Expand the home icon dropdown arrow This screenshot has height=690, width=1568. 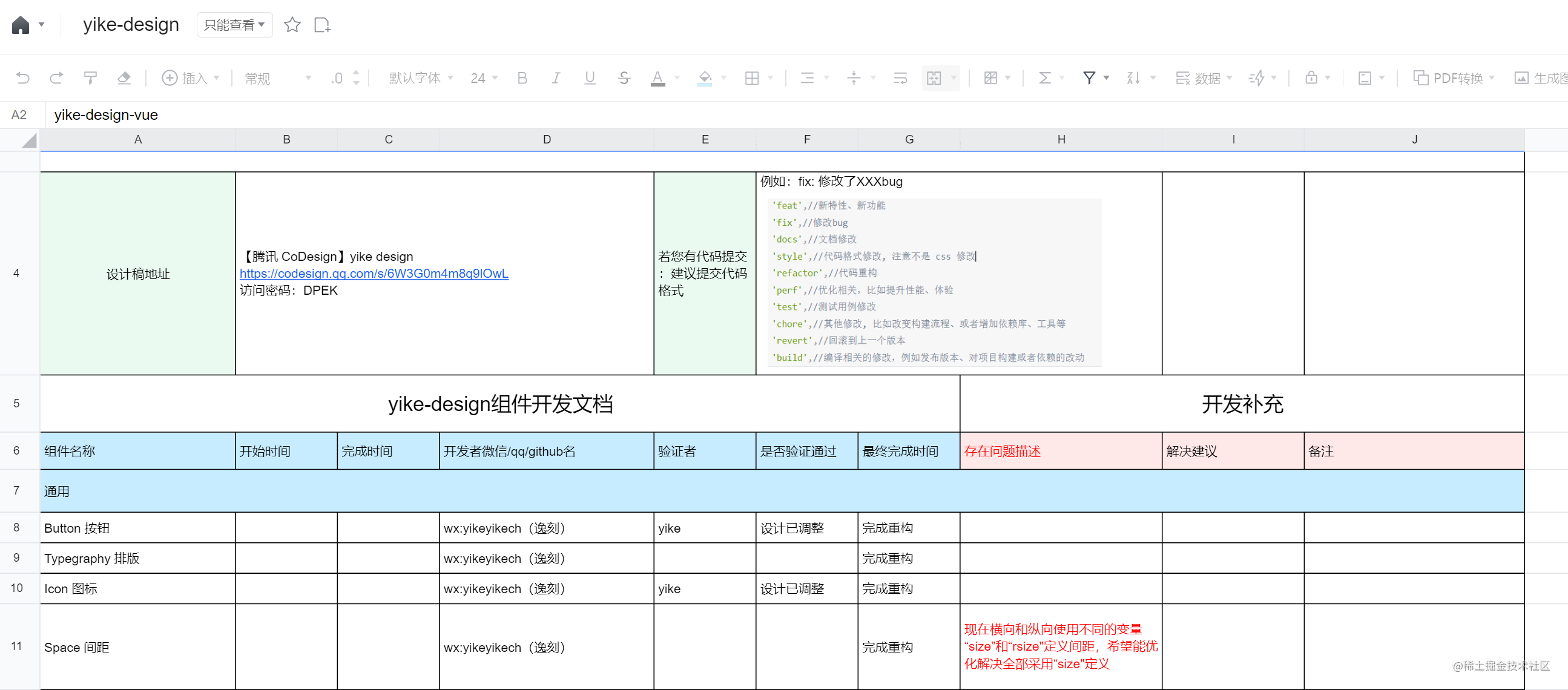point(41,25)
